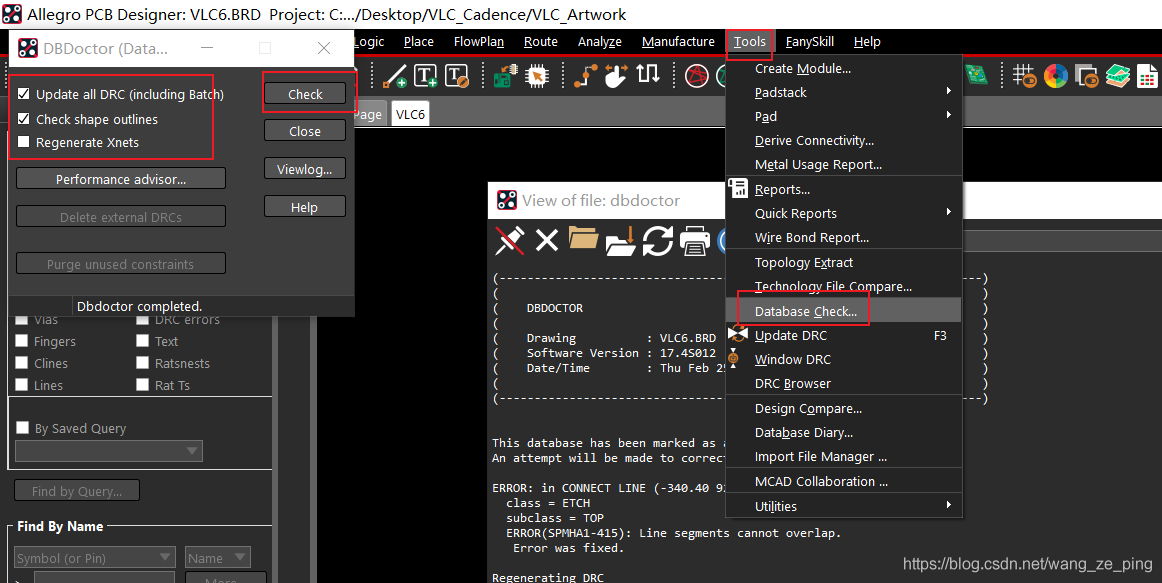Click the printer icon in log viewer

(695, 241)
